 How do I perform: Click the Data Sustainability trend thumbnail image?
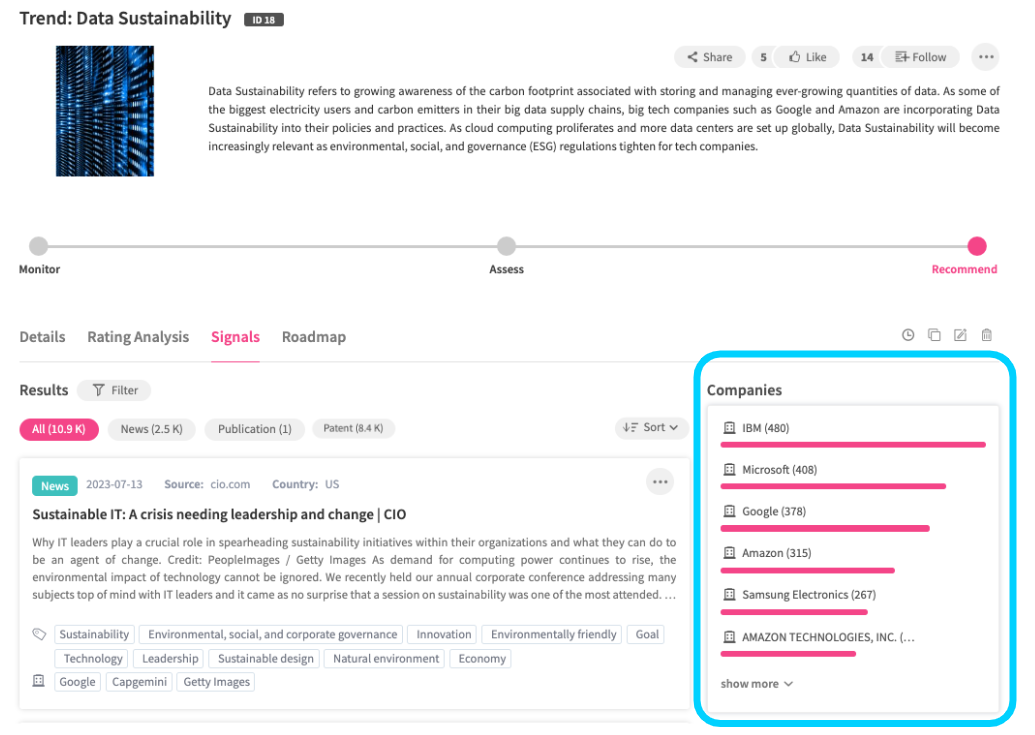[105, 111]
